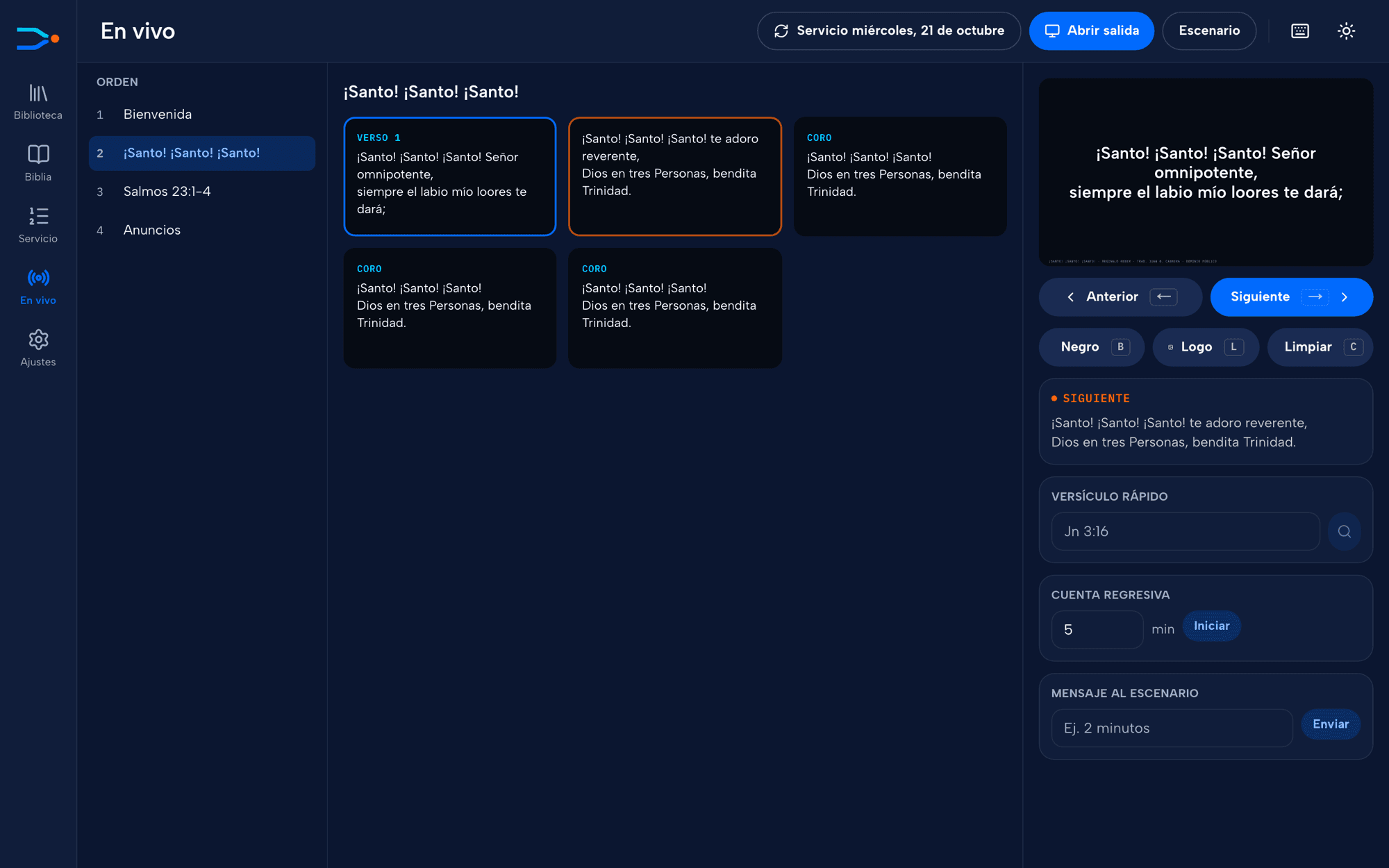The width and height of the screenshot is (1389, 868).
Task: Advance to next slide with Siguiente
Action: click(x=1292, y=297)
